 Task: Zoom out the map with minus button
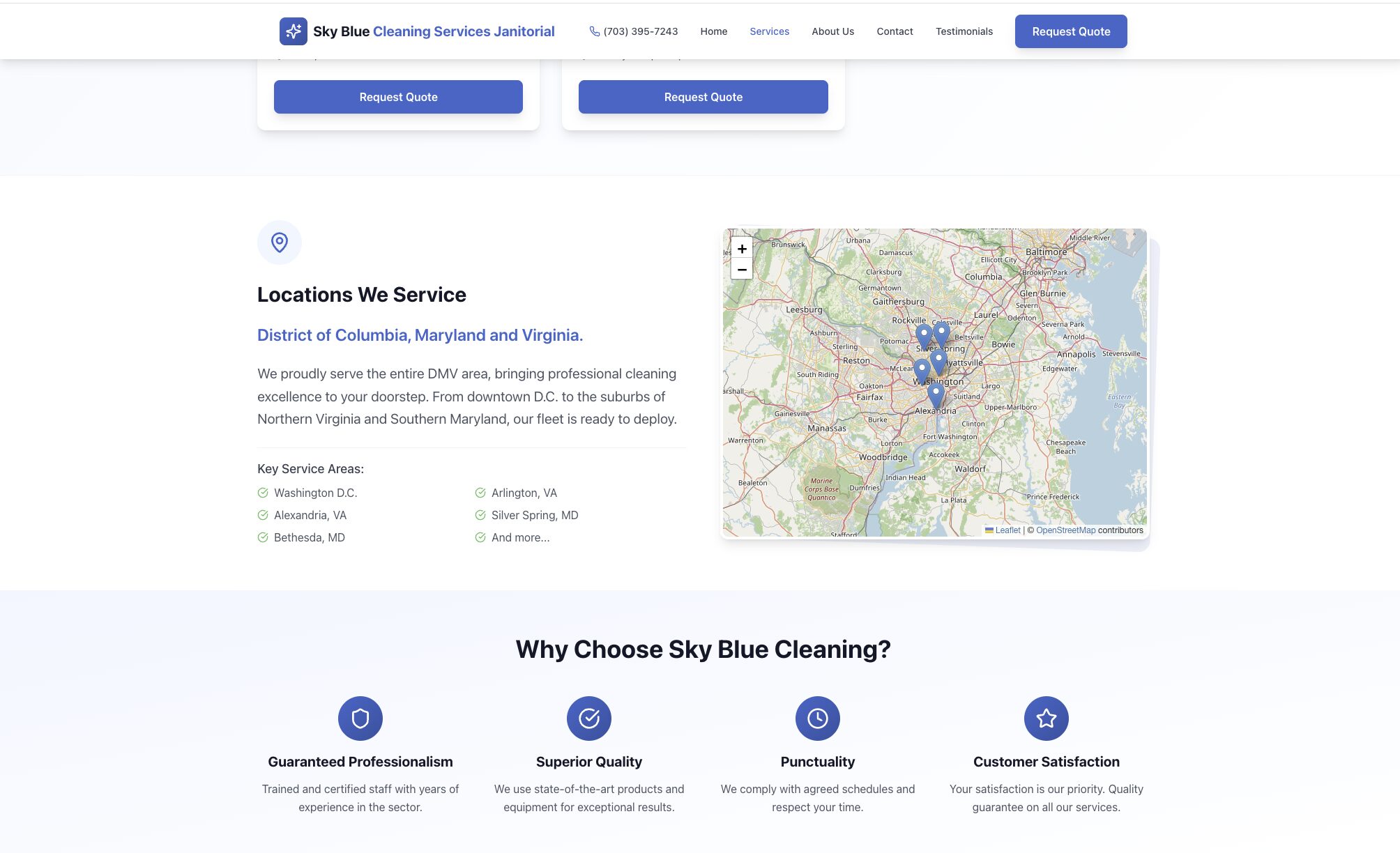[742, 269]
